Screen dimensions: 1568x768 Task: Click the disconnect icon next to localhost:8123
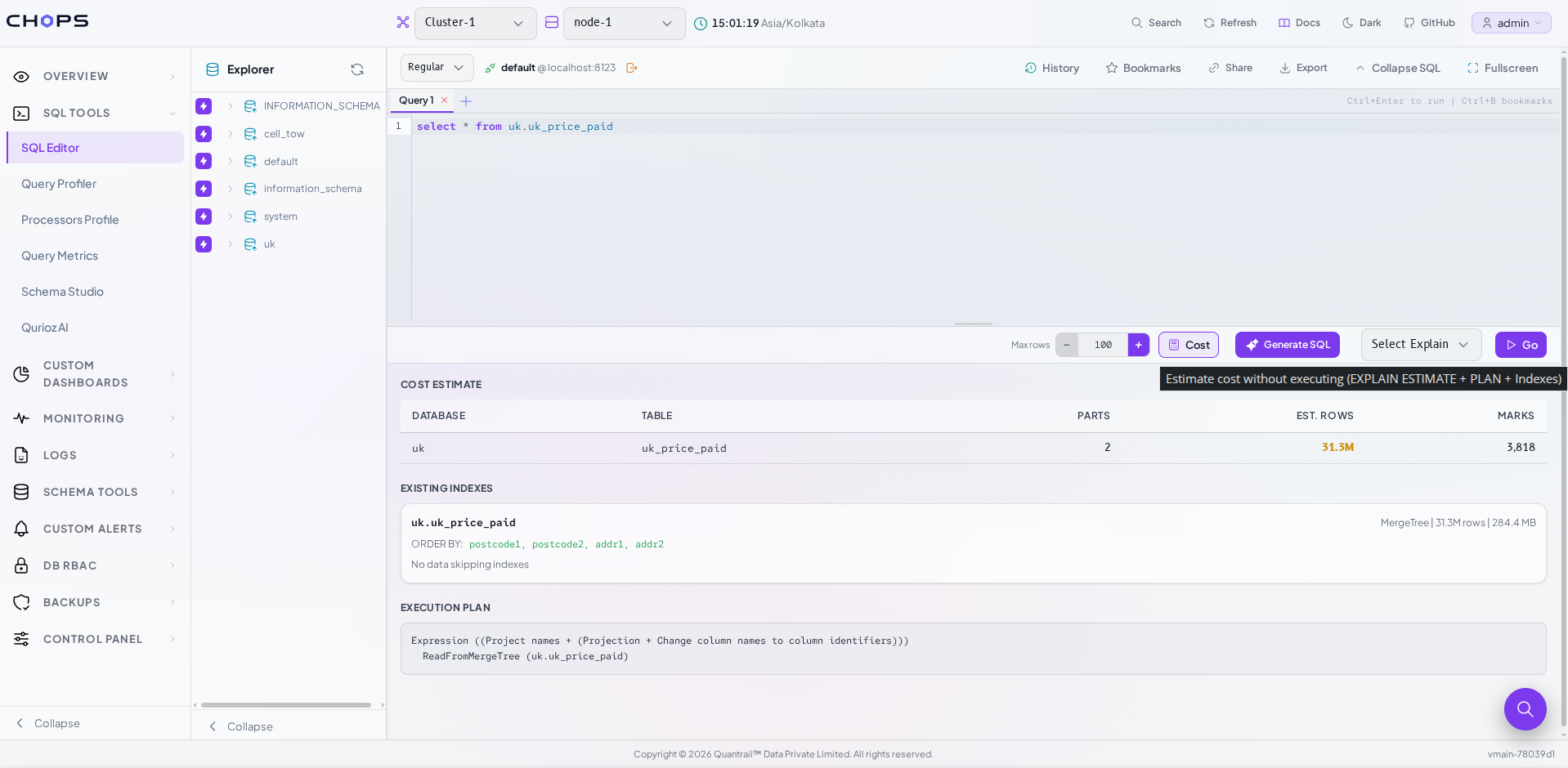point(632,68)
